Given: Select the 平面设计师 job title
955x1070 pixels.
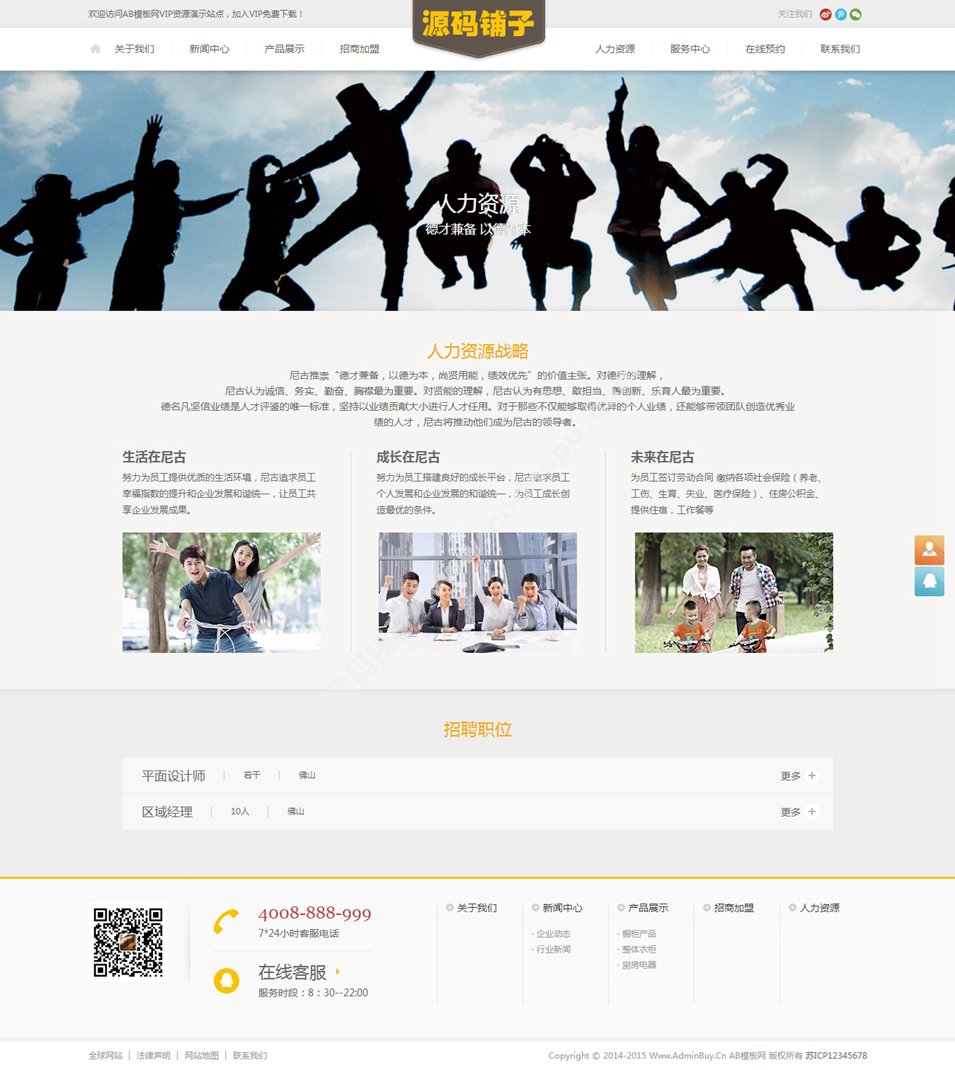Looking at the screenshot, I should [x=173, y=776].
